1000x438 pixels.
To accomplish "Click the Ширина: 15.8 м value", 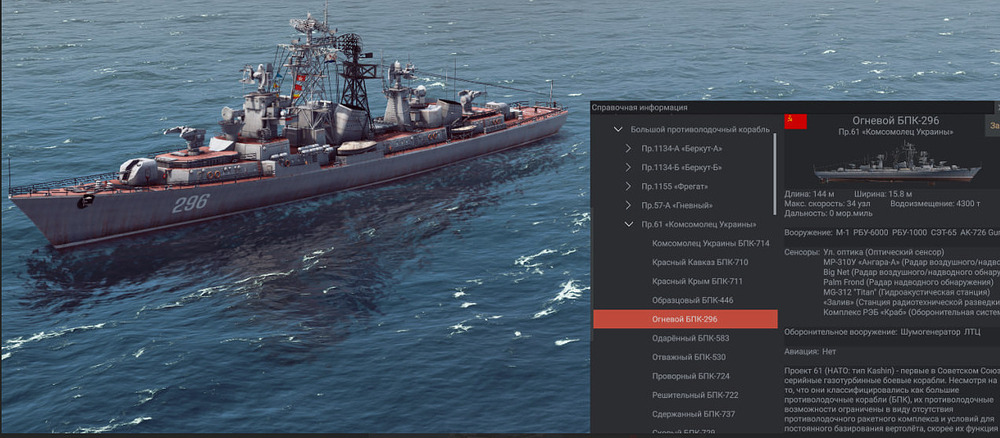I will [882, 194].
